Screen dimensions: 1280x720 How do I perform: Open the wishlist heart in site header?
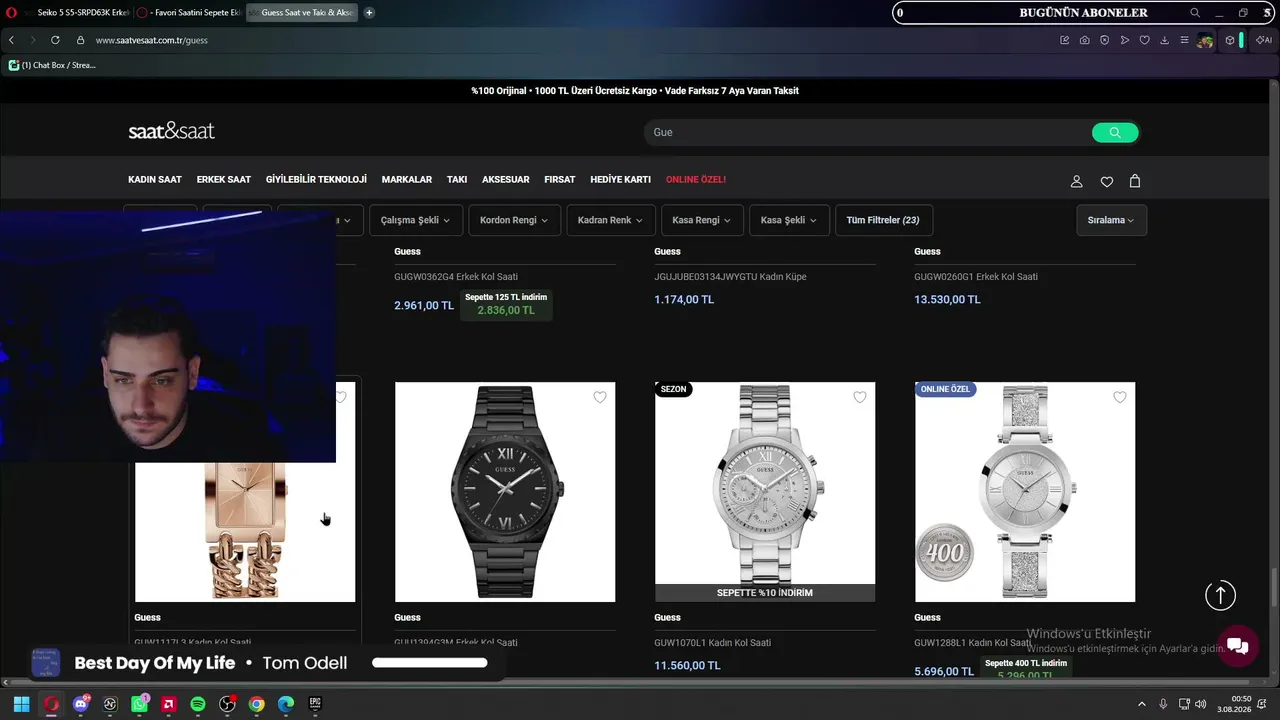pyautogui.click(x=1106, y=181)
